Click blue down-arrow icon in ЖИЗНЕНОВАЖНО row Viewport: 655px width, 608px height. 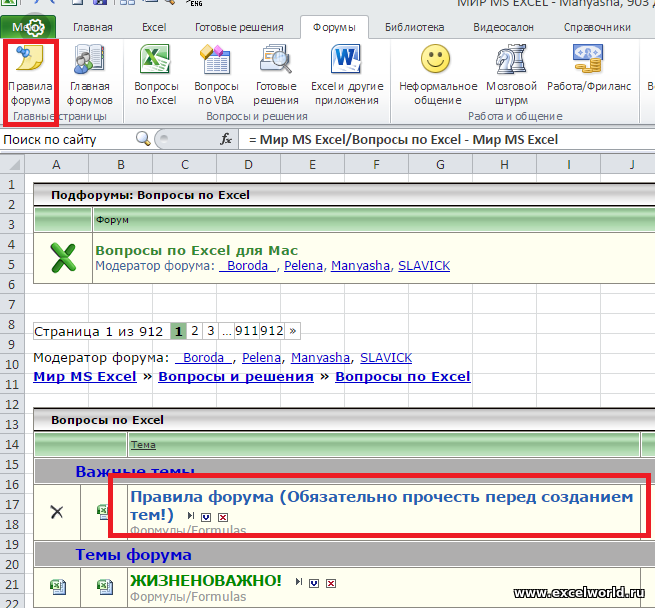coord(314,583)
